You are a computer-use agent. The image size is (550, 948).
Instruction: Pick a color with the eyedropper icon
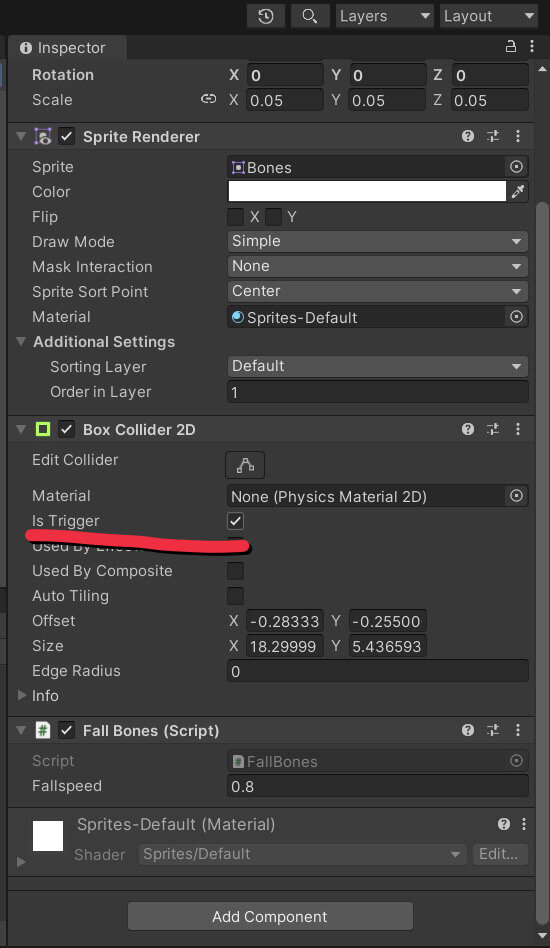(x=518, y=192)
